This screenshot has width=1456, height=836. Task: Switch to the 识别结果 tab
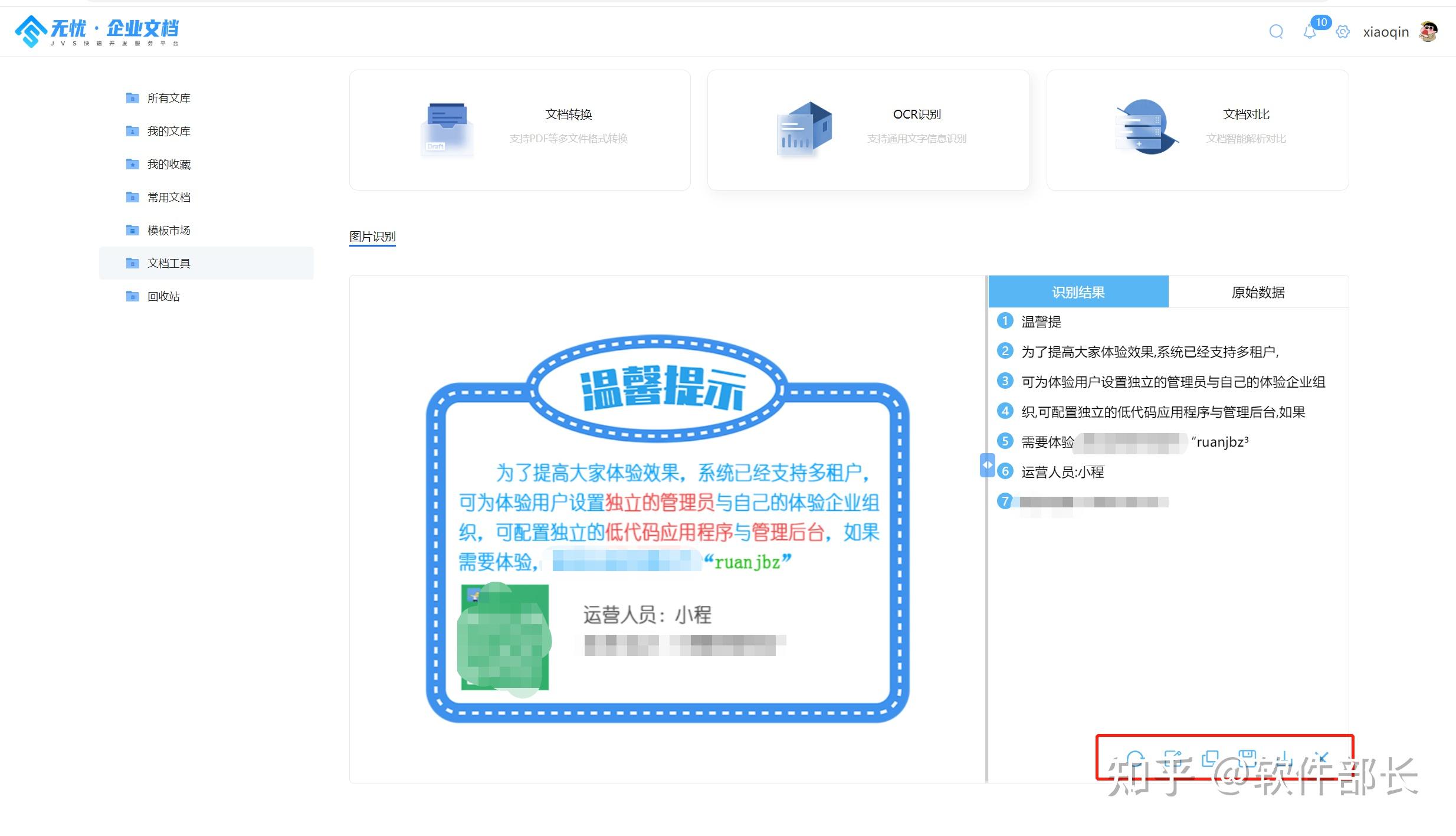pyautogui.click(x=1078, y=292)
